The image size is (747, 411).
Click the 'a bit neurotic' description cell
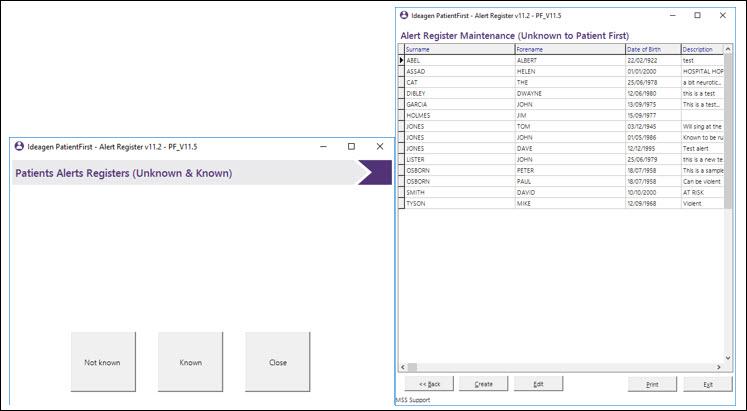tap(702, 82)
